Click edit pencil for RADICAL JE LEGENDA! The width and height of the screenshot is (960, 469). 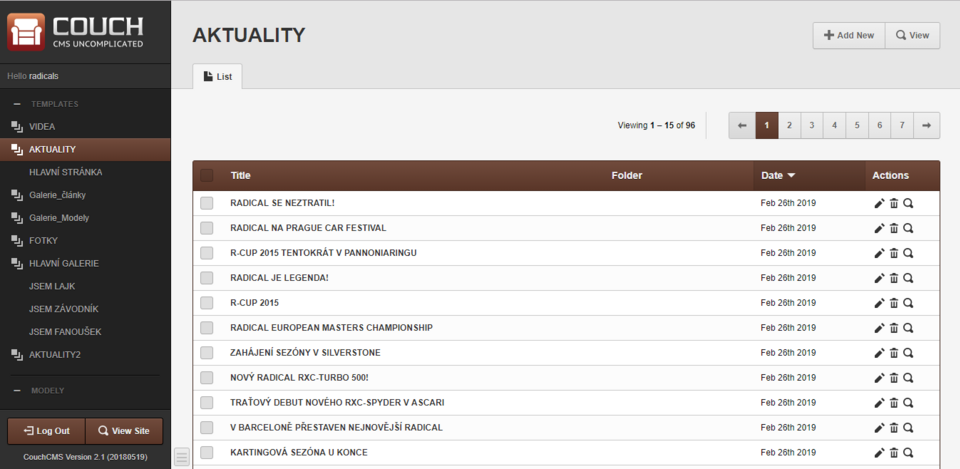point(879,278)
